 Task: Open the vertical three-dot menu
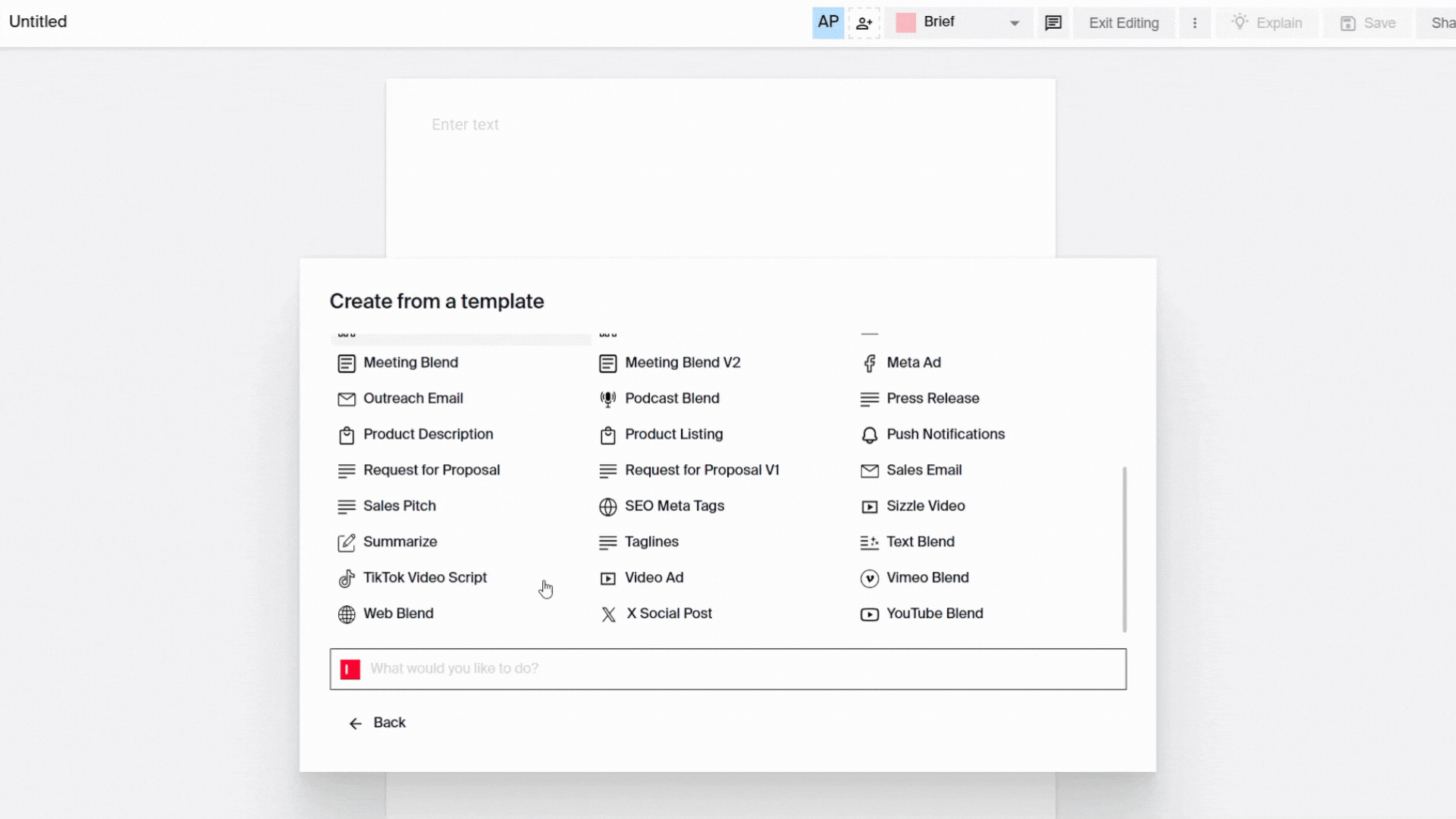[x=1194, y=23]
